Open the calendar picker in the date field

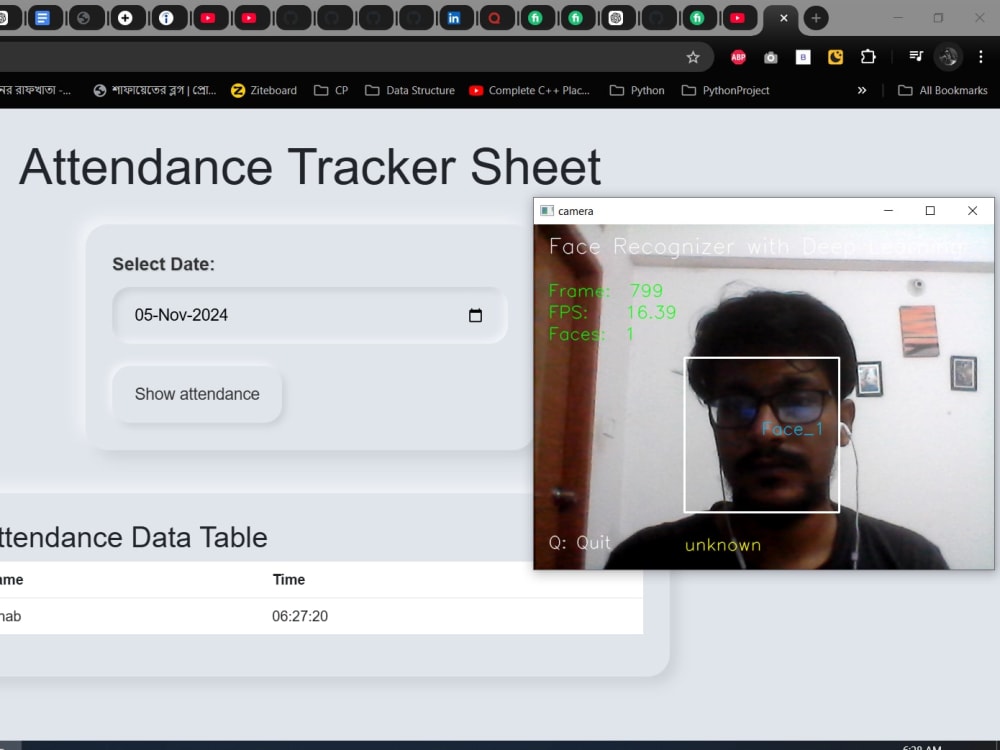coord(476,315)
